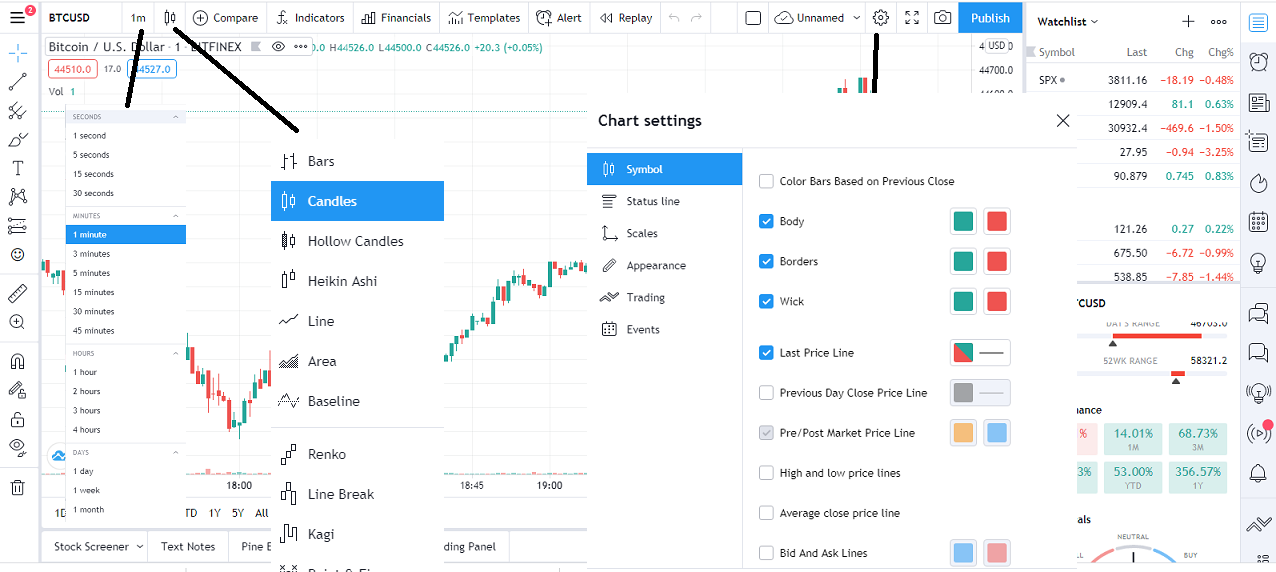
Task: Collapse the Seconds section in interval list
Action: pyautogui.click(x=176, y=117)
